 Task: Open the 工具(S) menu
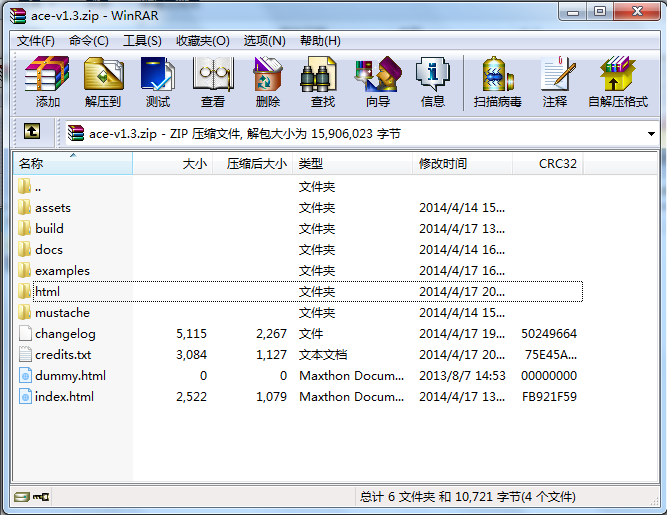click(142, 41)
